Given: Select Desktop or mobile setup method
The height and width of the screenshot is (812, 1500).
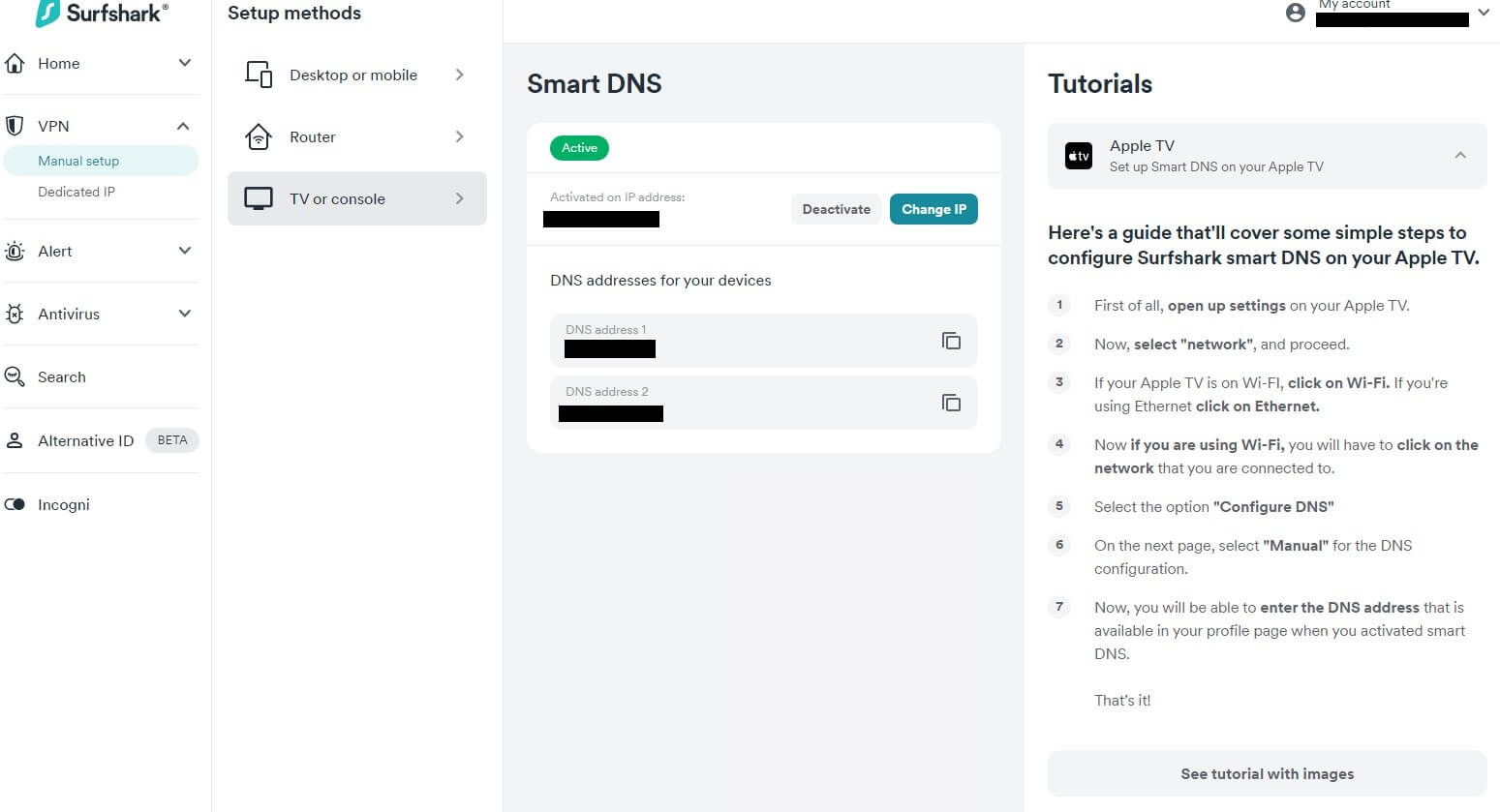Looking at the screenshot, I should coord(356,75).
